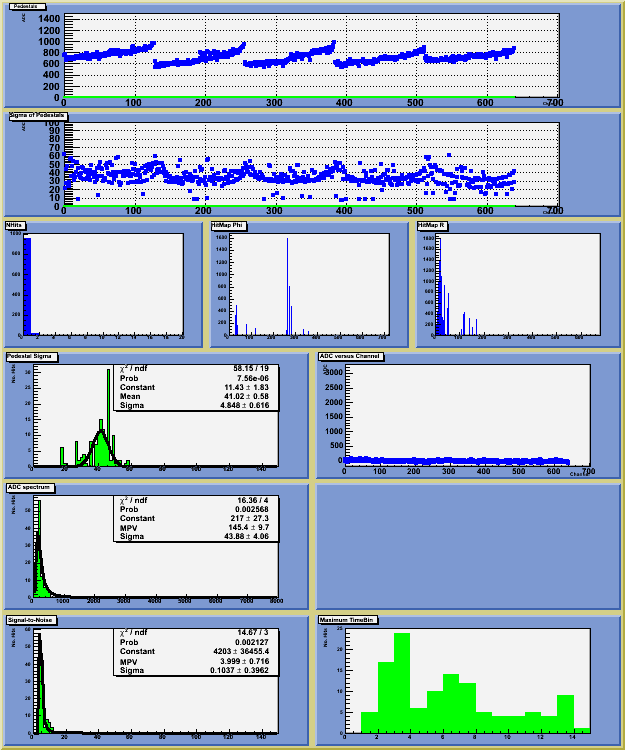The width and height of the screenshot is (625, 750).
Task: Select the Sigma of Pedestals title label
Action: (x=38, y=115)
